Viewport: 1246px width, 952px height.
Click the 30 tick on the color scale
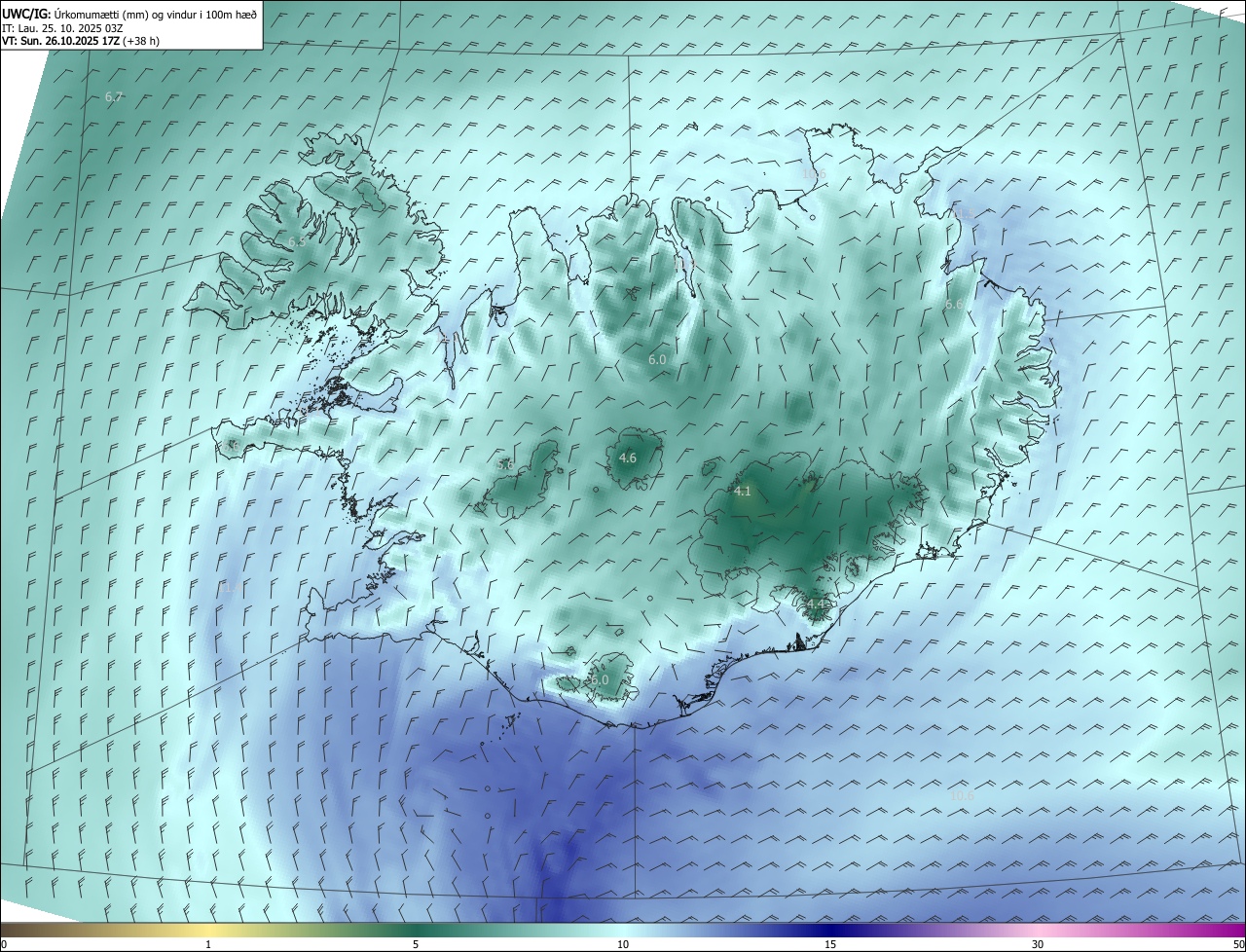tap(1038, 944)
